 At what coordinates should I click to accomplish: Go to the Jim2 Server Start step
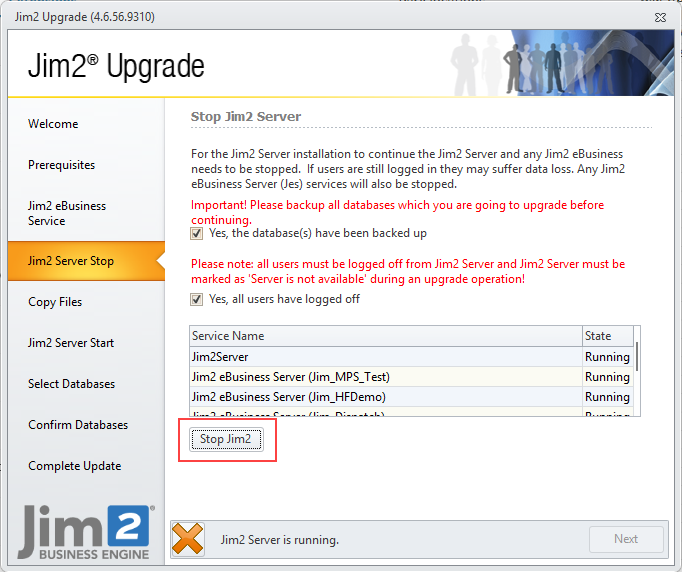(71, 343)
